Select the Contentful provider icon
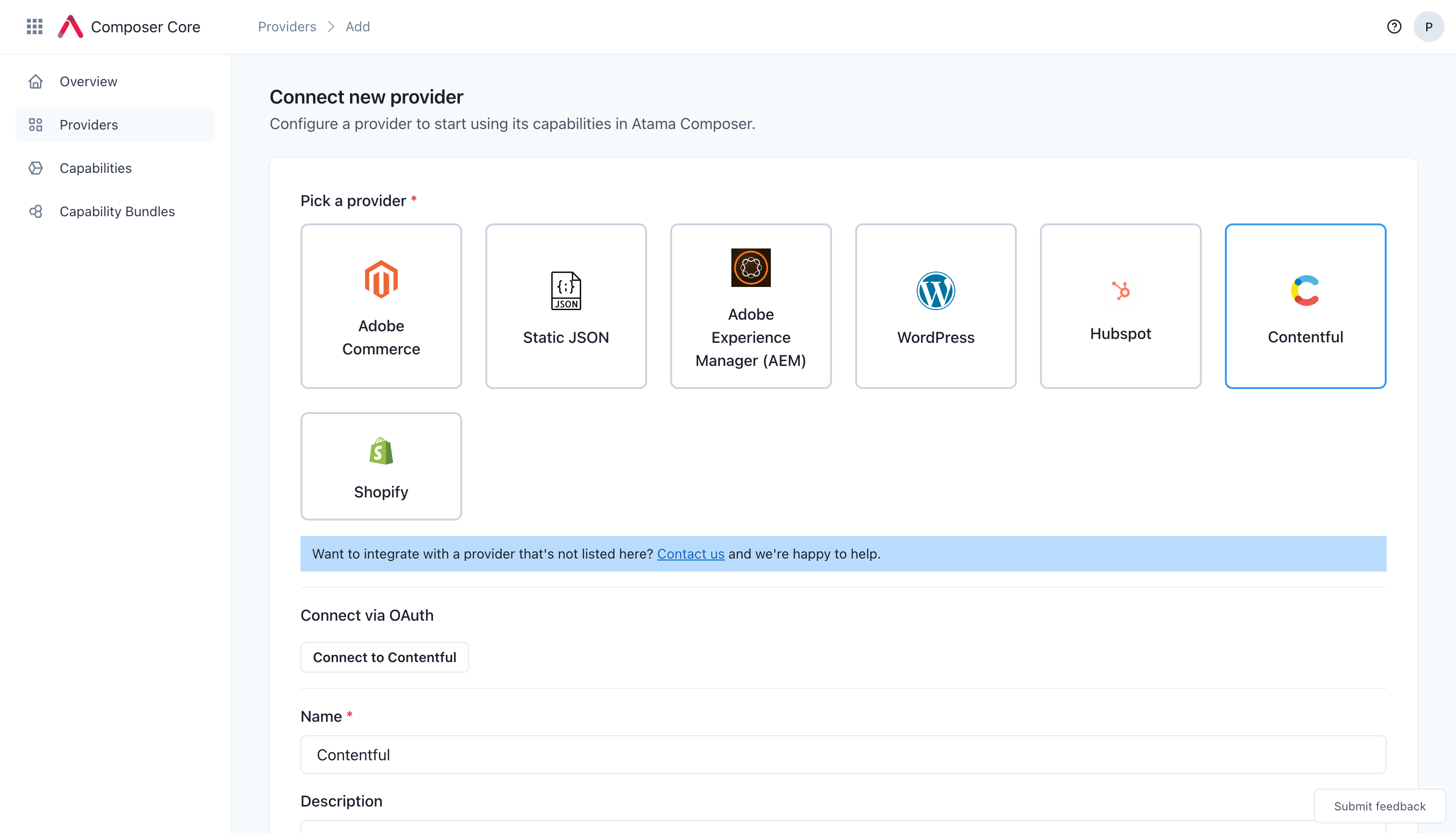 [x=1305, y=290]
